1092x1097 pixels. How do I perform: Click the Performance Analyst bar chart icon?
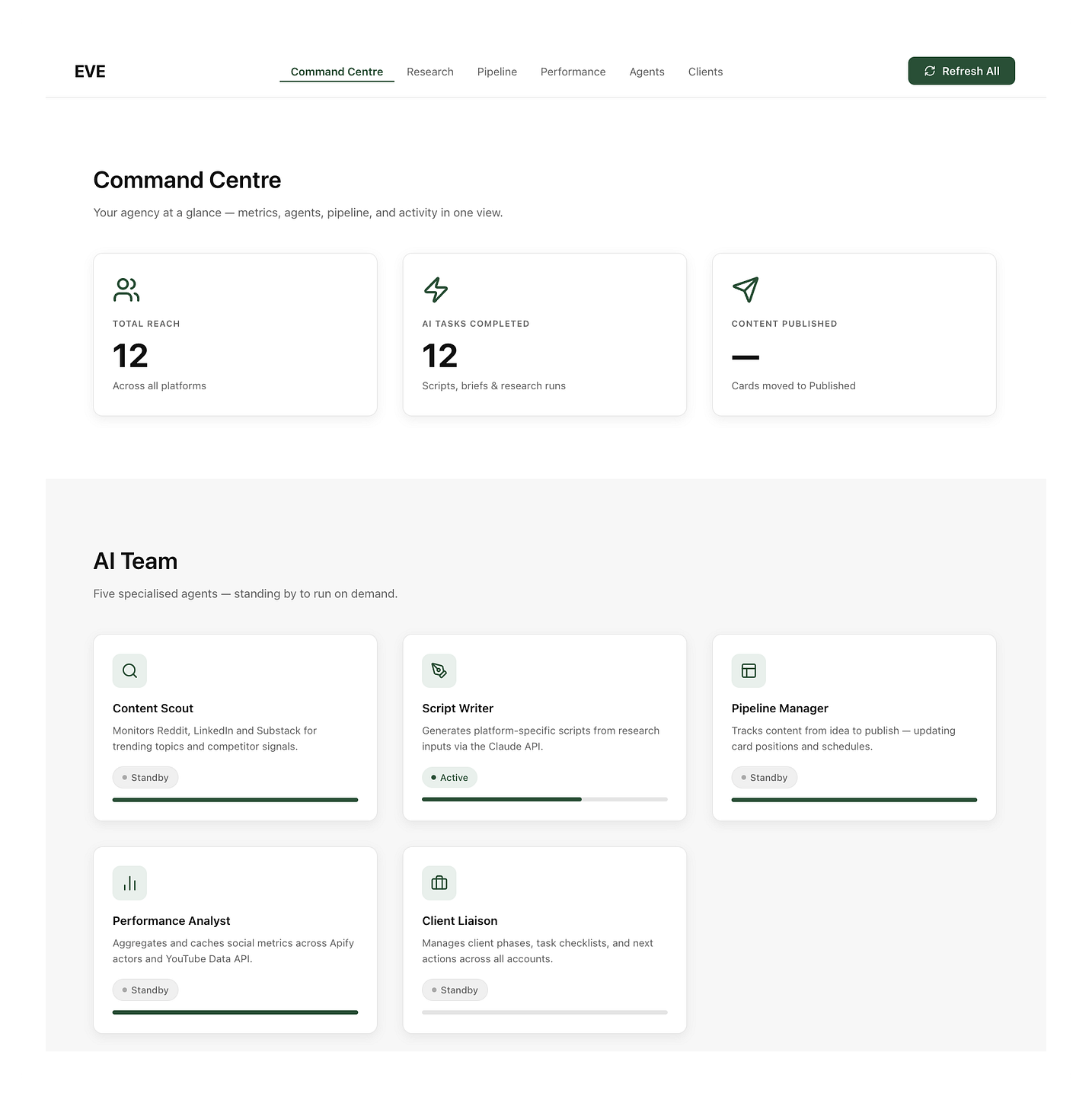pos(129,883)
